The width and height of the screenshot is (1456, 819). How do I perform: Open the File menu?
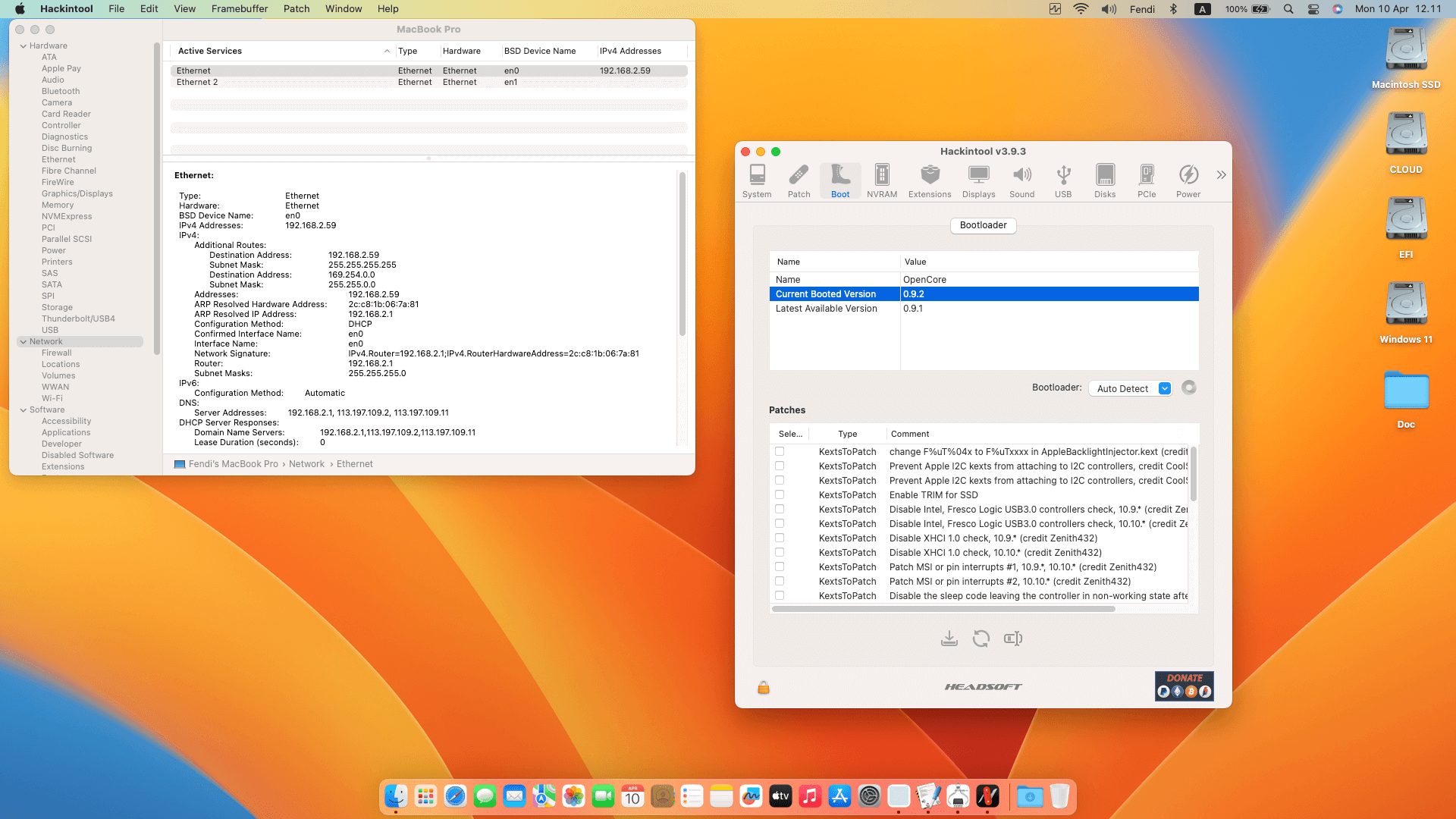click(117, 9)
